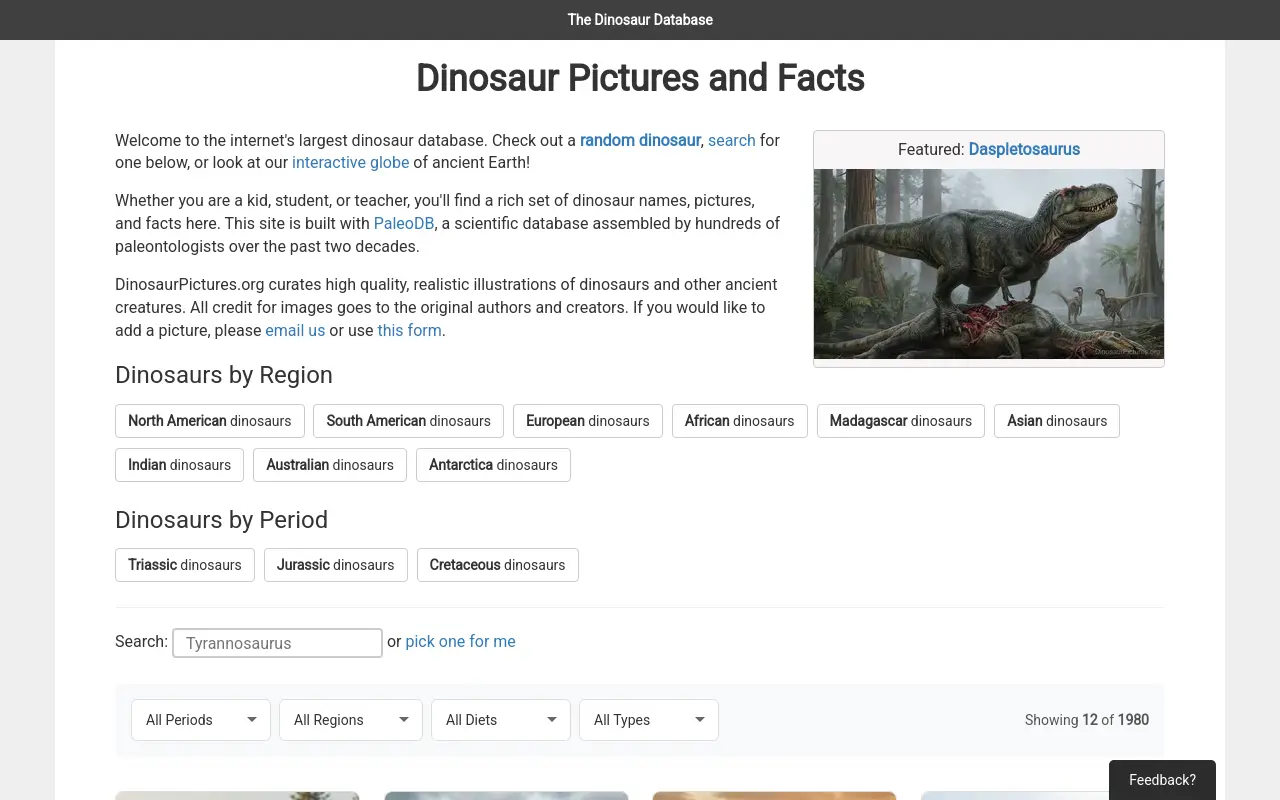
Task: Click the Dinosaurs by Region heading
Action: point(224,375)
